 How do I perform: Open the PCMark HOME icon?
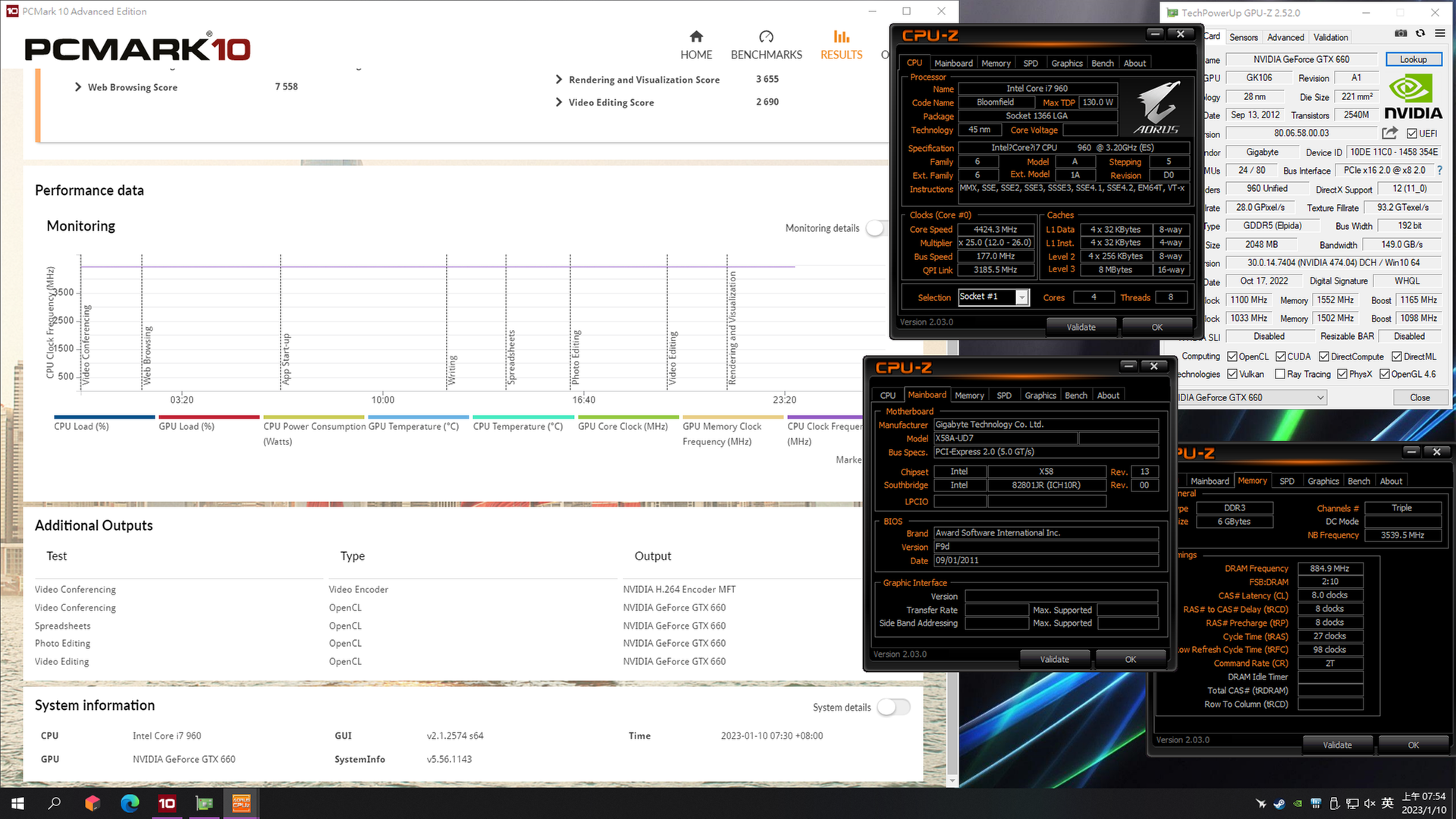point(696,36)
